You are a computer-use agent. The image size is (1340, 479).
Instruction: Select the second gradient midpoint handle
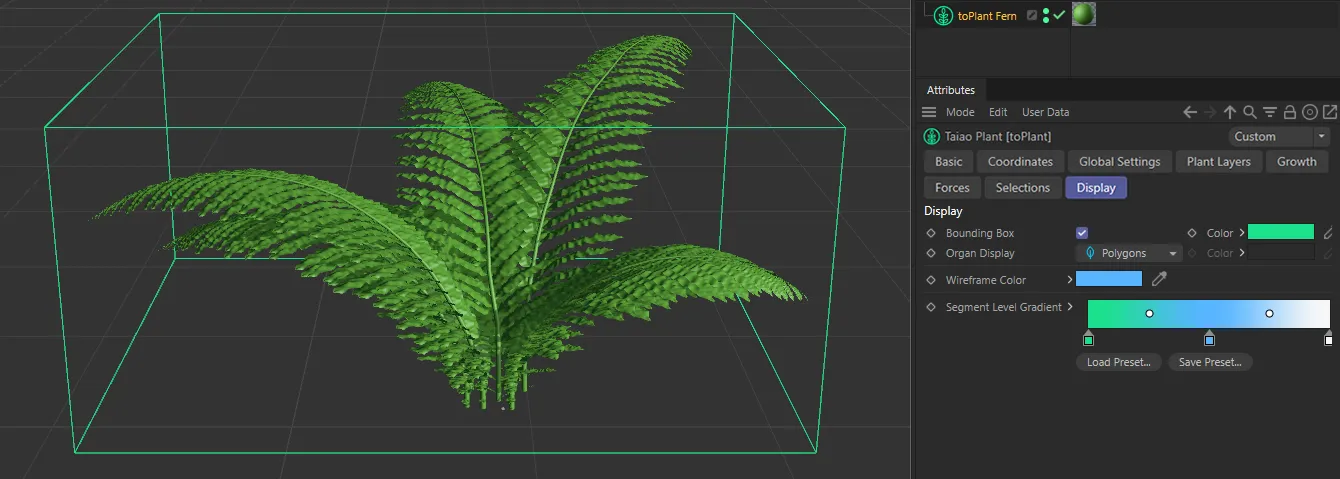tap(1269, 314)
